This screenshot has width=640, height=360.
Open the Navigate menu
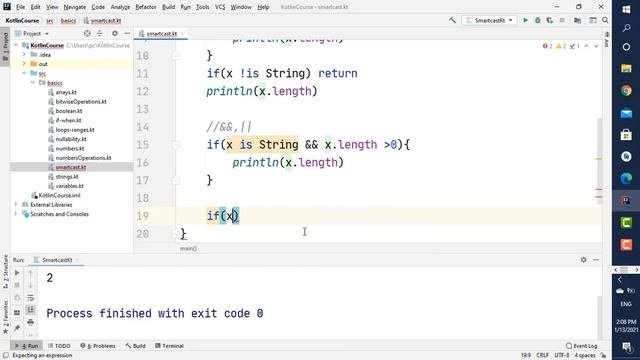[75, 7]
